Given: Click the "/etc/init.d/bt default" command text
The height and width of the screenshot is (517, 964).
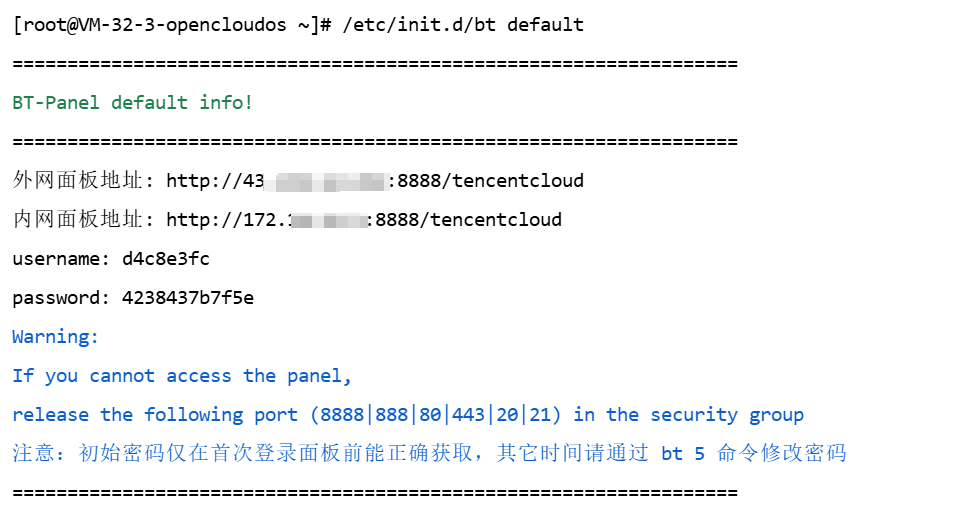Looking at the screenshot, I should tap(463, 25).
